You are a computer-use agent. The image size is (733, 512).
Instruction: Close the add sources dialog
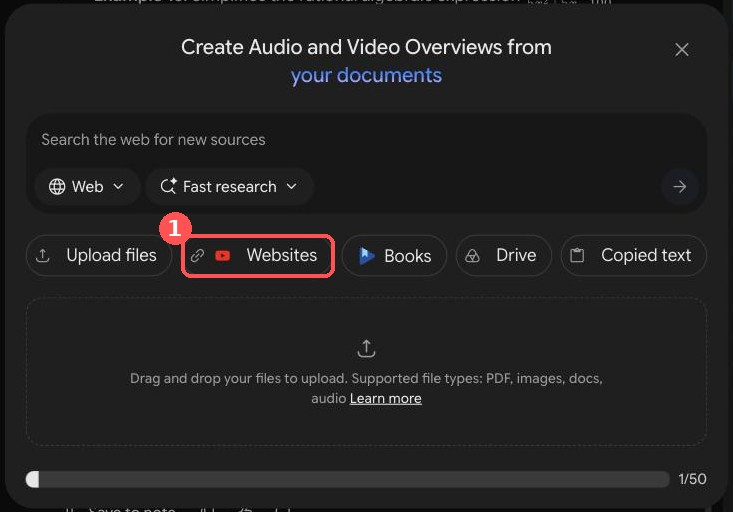click(682, 50)
